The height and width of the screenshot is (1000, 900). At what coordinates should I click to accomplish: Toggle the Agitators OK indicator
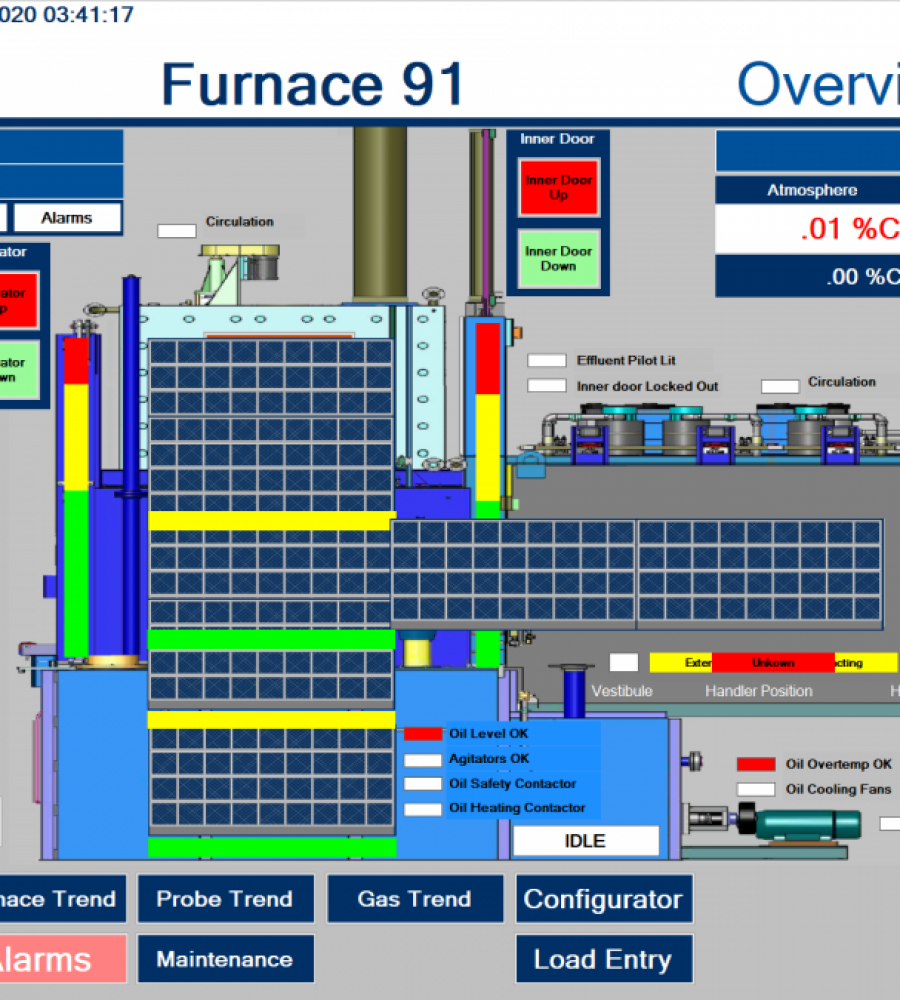click(422, 760)
